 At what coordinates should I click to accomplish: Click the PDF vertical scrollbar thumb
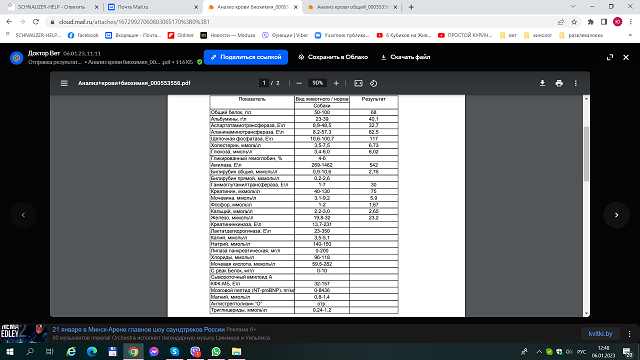(587, 153)
